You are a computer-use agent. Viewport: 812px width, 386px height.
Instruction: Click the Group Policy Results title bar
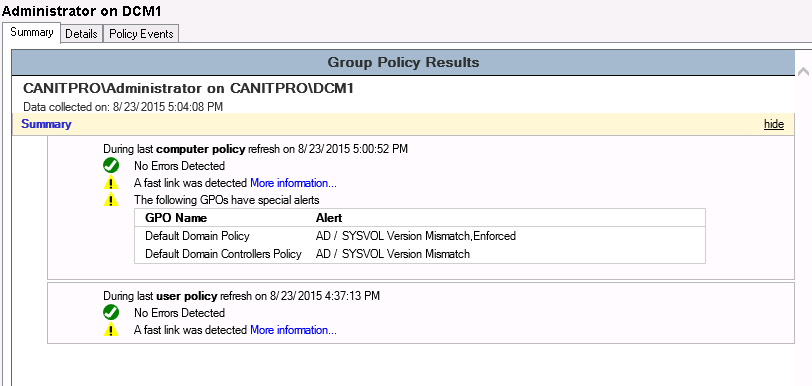pos(403,63)
